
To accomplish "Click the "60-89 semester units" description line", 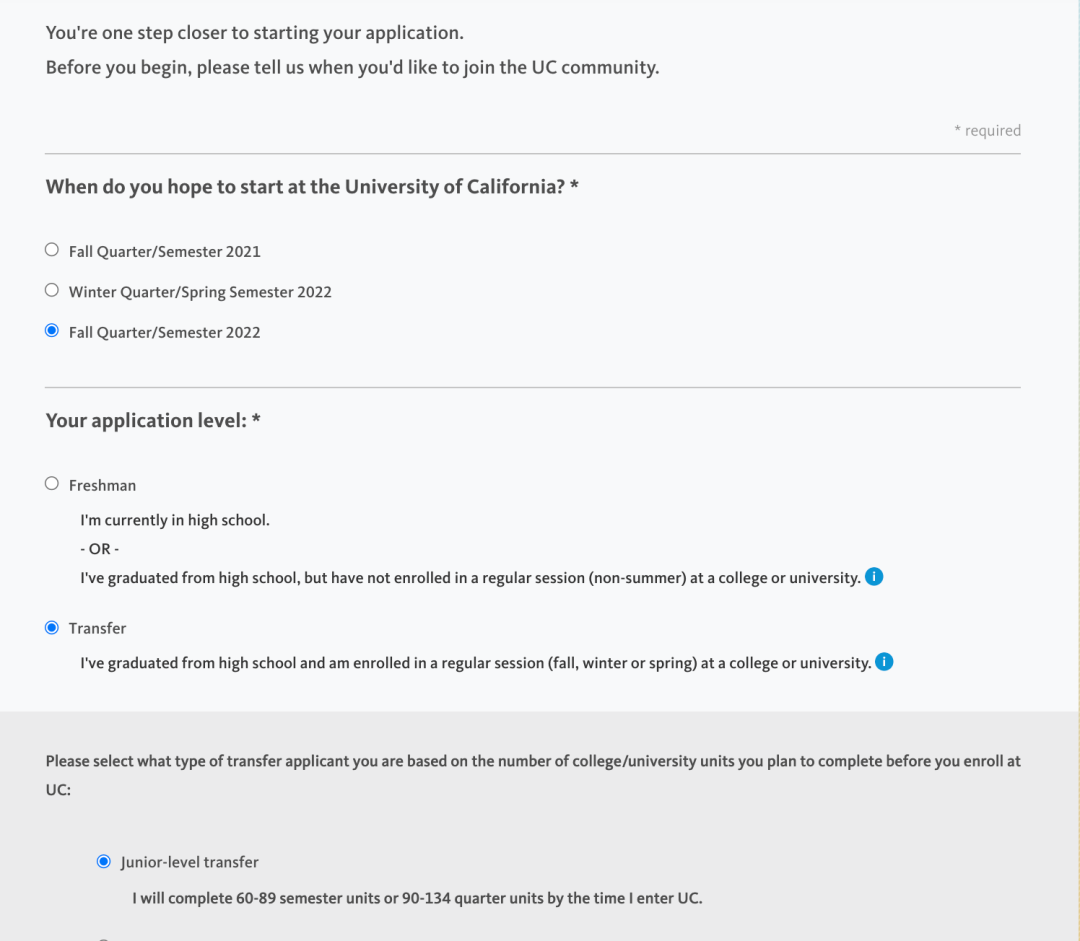I will 417,899.
